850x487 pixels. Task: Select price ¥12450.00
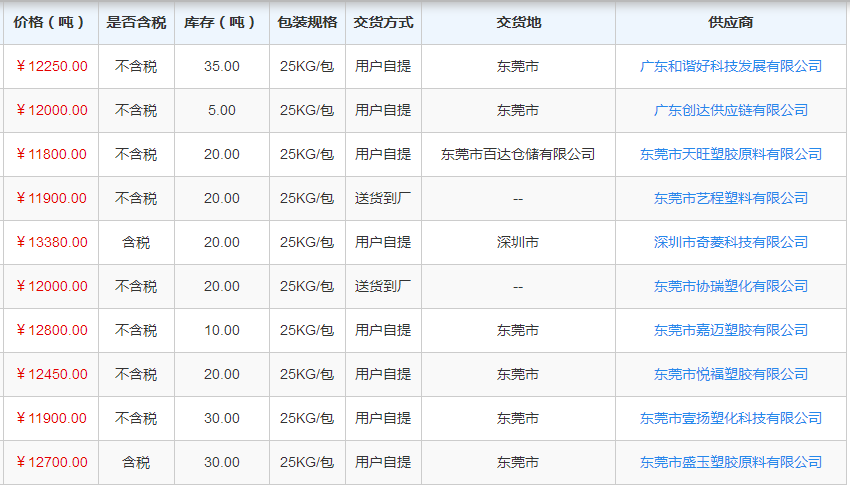(x=52, y=374)
